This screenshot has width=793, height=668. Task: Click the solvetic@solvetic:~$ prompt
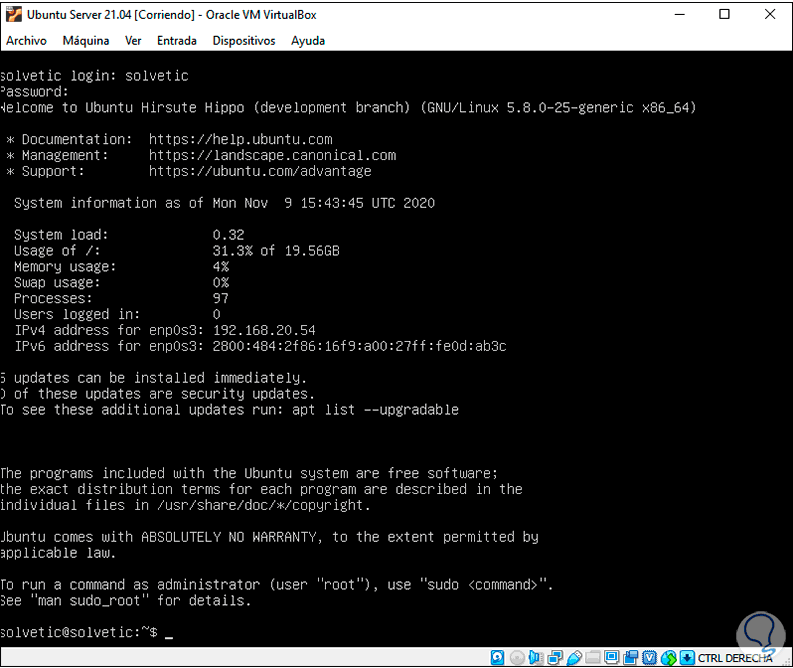pyautogui.click(x=79, y=632)
